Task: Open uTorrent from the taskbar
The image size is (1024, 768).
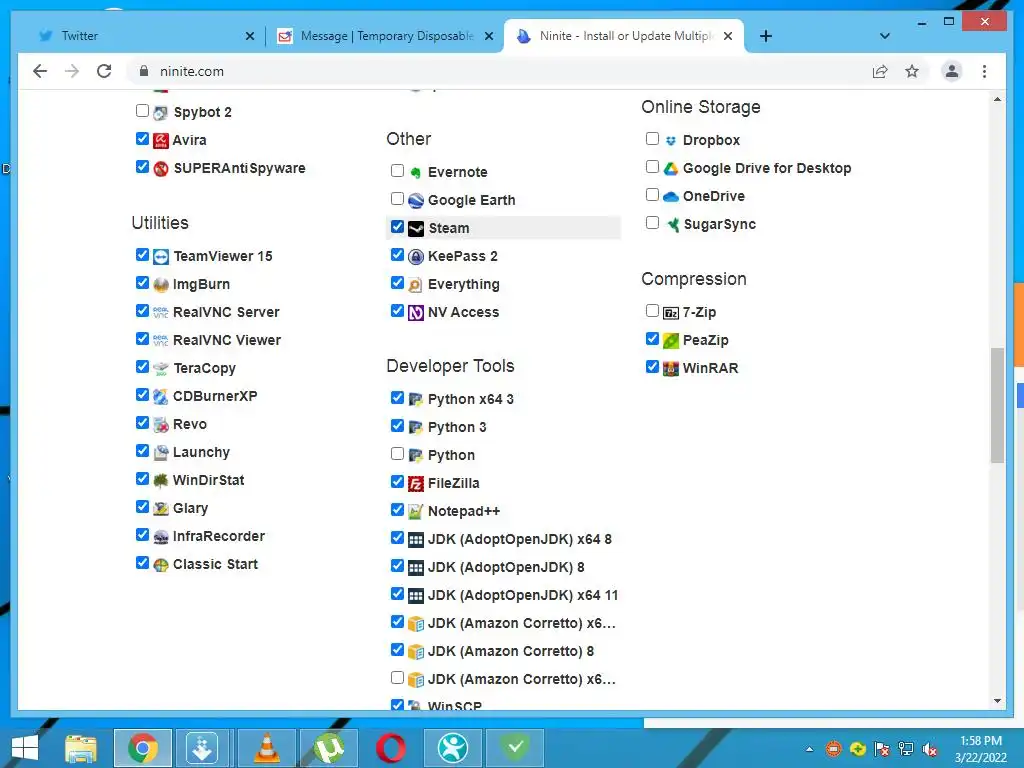Action: click(x=328, y=748)
